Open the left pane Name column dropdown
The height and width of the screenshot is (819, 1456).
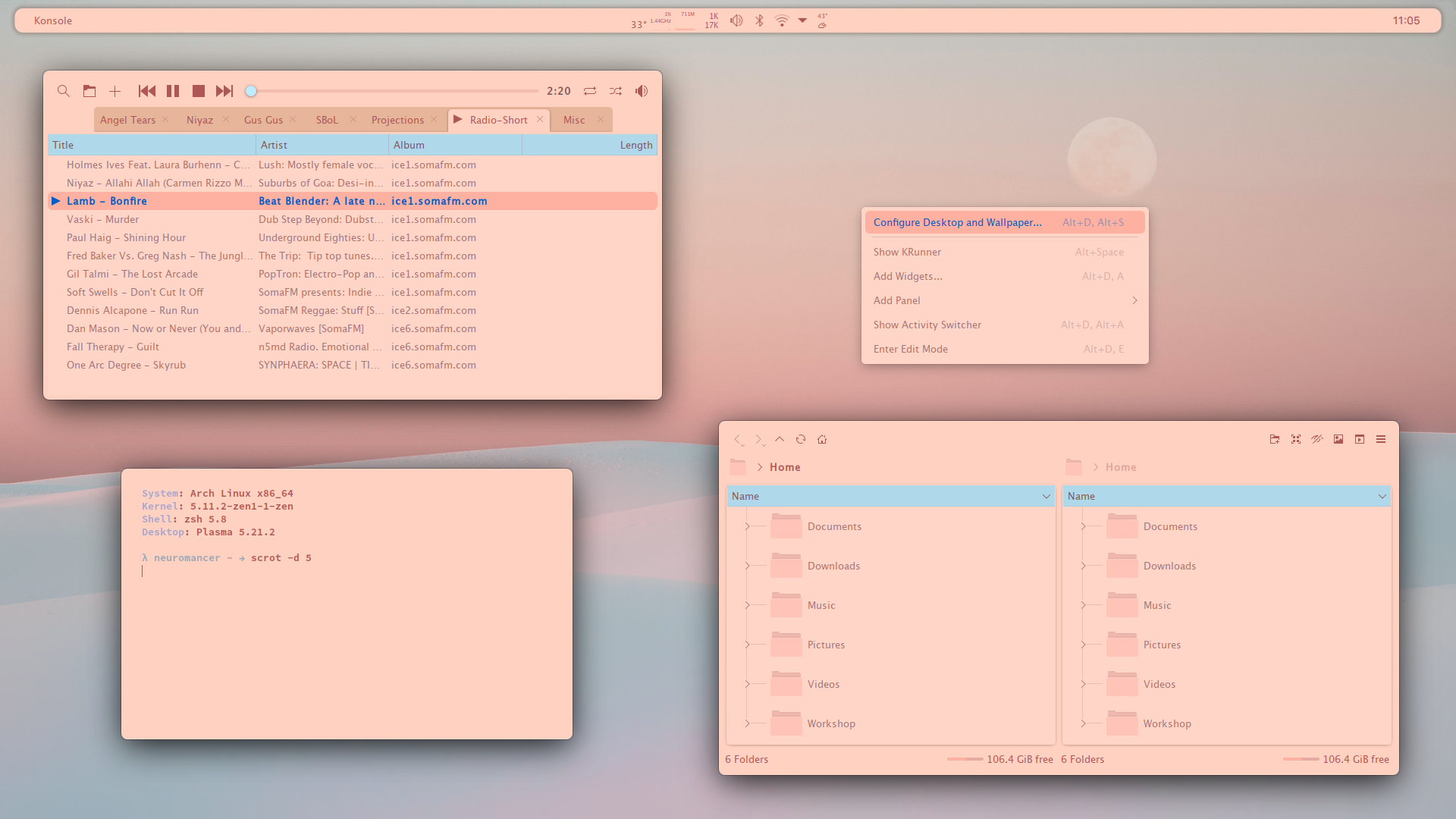pos(1046,496)
